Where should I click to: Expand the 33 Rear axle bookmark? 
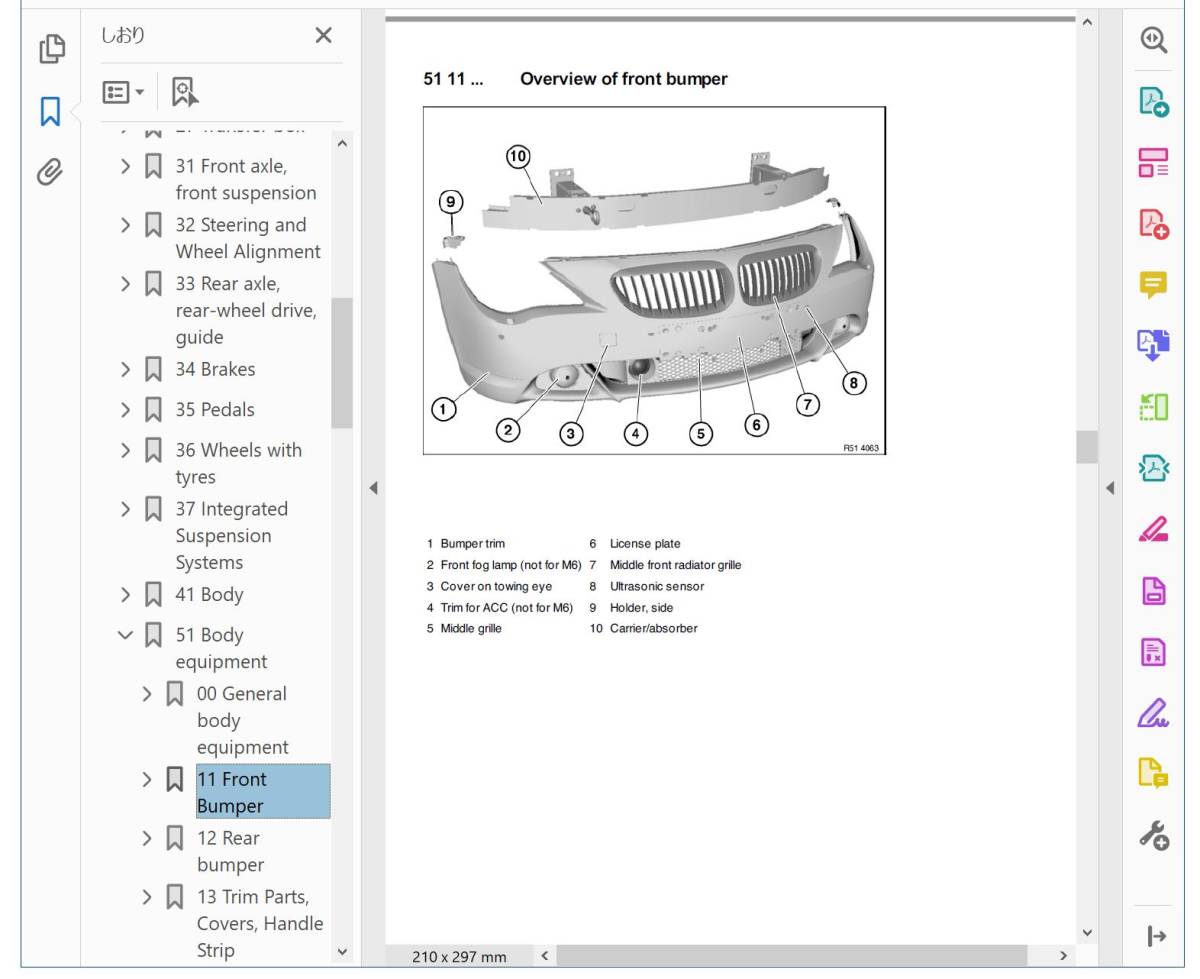click(126, 284)
